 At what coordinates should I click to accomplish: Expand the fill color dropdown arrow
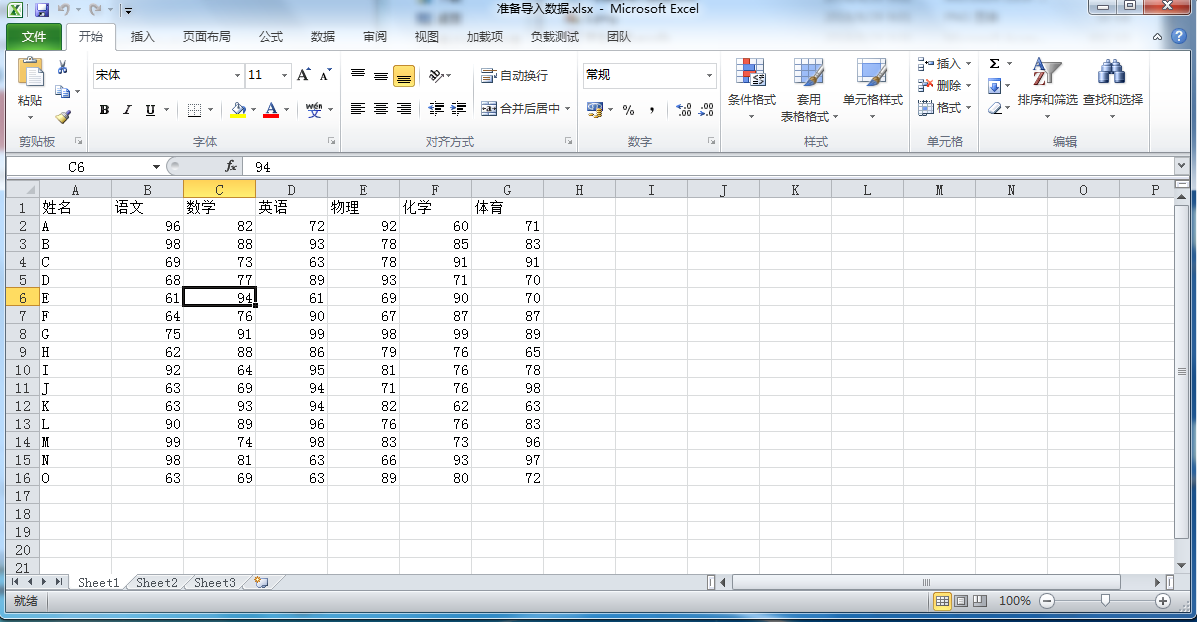point(252,110)
